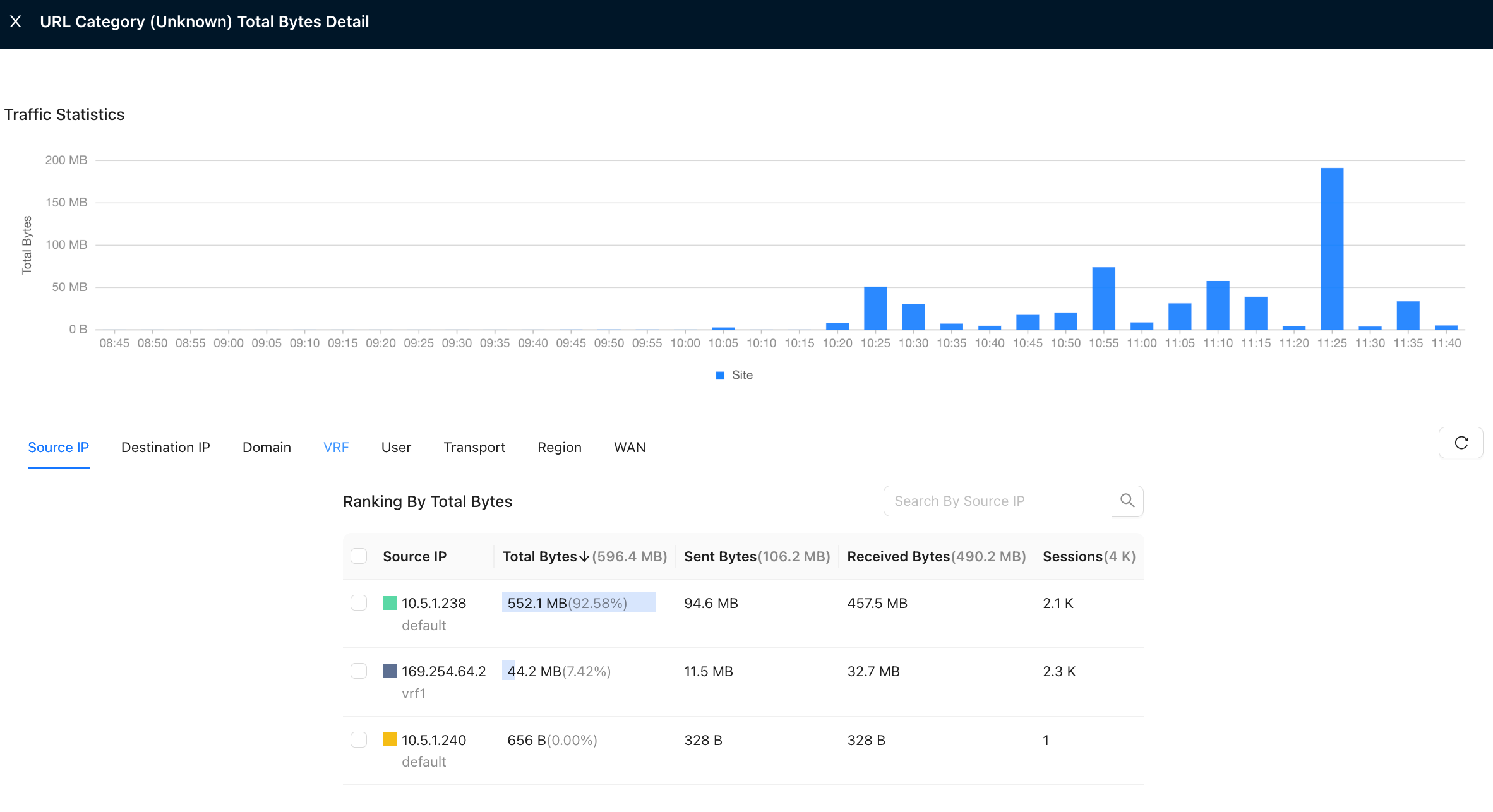Click the yellow swatch for 10.5.1.240
Screen dimensions: 1493x812
(x=390, y=739)
